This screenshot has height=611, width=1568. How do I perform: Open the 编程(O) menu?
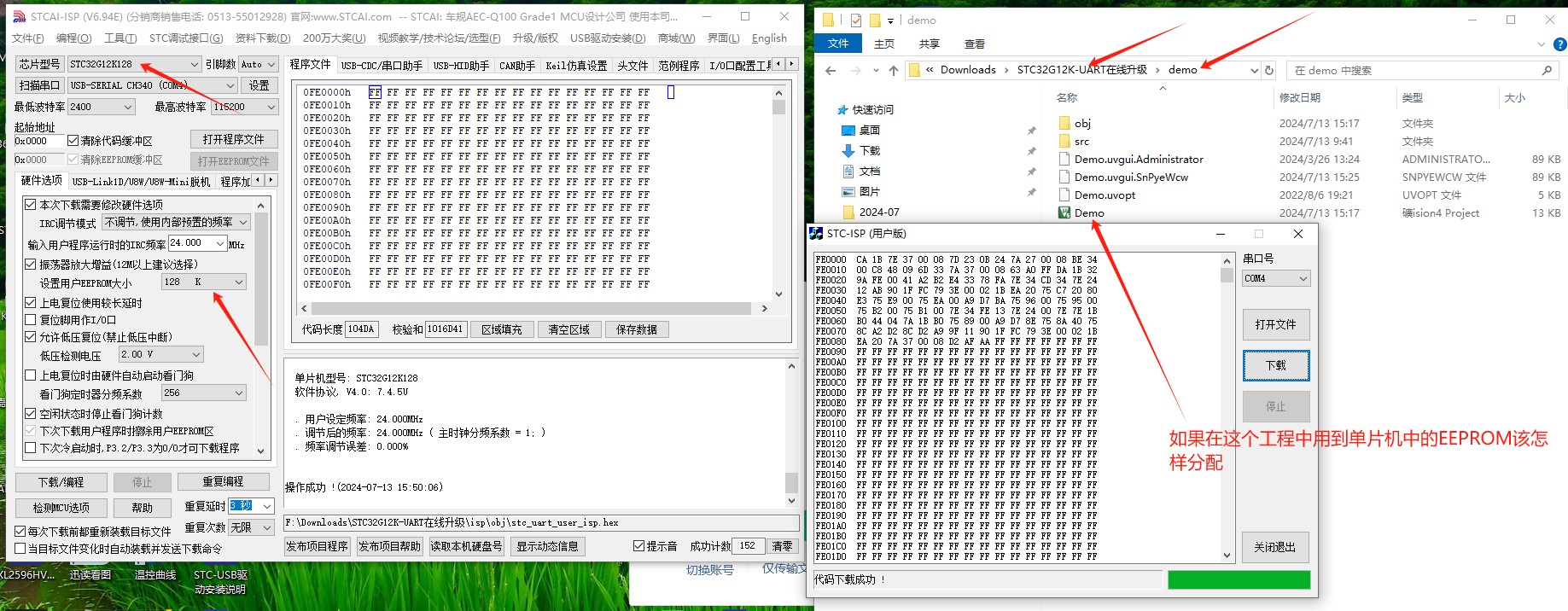[x=73, y=38]
